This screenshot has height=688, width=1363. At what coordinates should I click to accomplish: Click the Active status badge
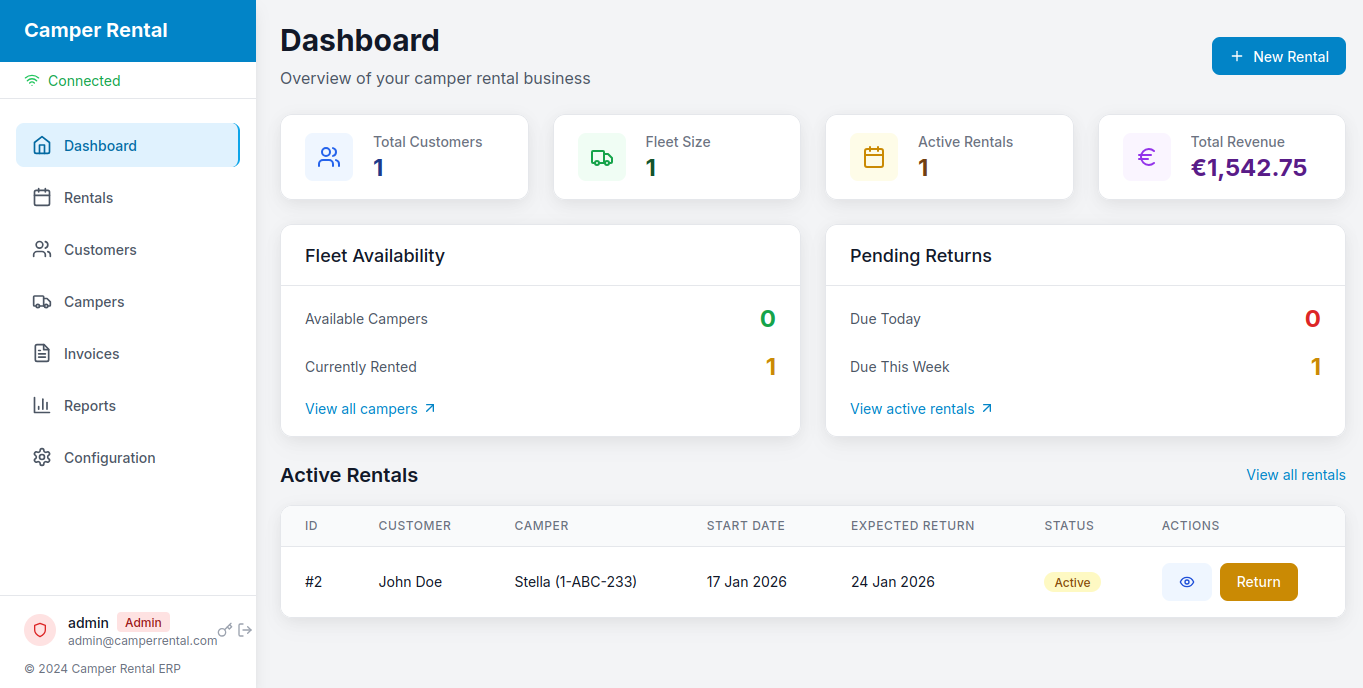click(x=1072, y=582)
